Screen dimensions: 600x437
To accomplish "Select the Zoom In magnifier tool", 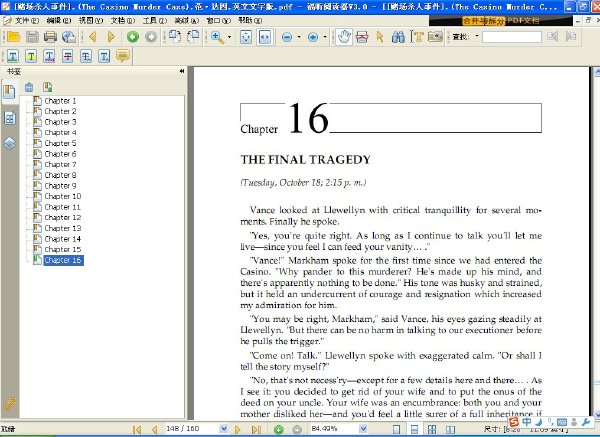I will [217, 37].
